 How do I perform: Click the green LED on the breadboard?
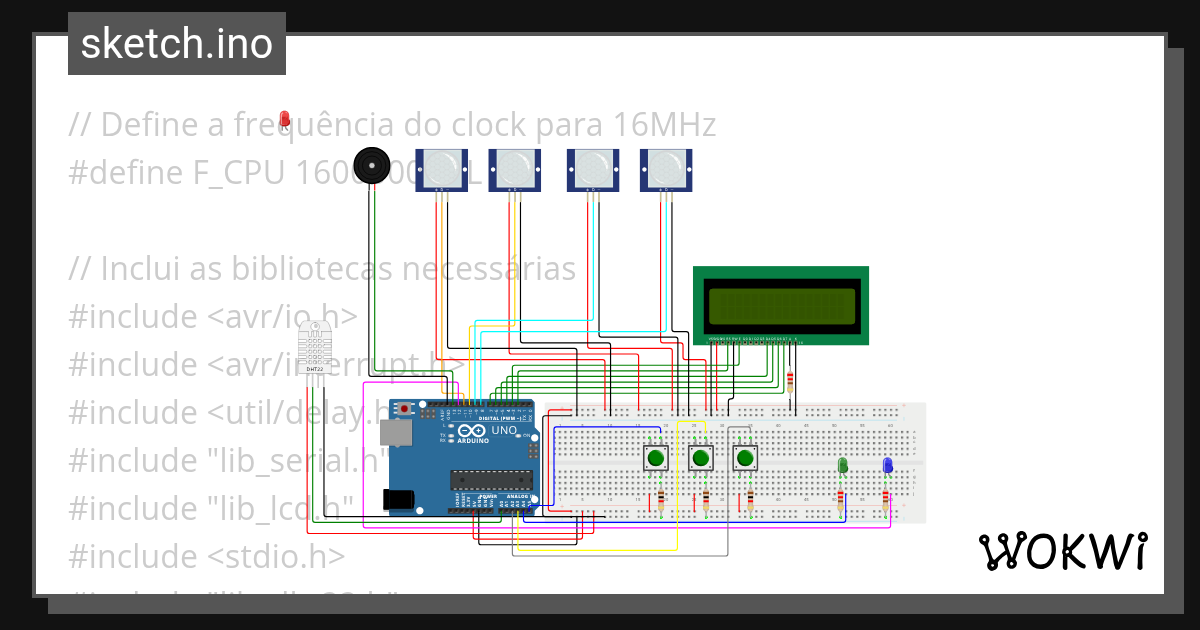(843, 465)
